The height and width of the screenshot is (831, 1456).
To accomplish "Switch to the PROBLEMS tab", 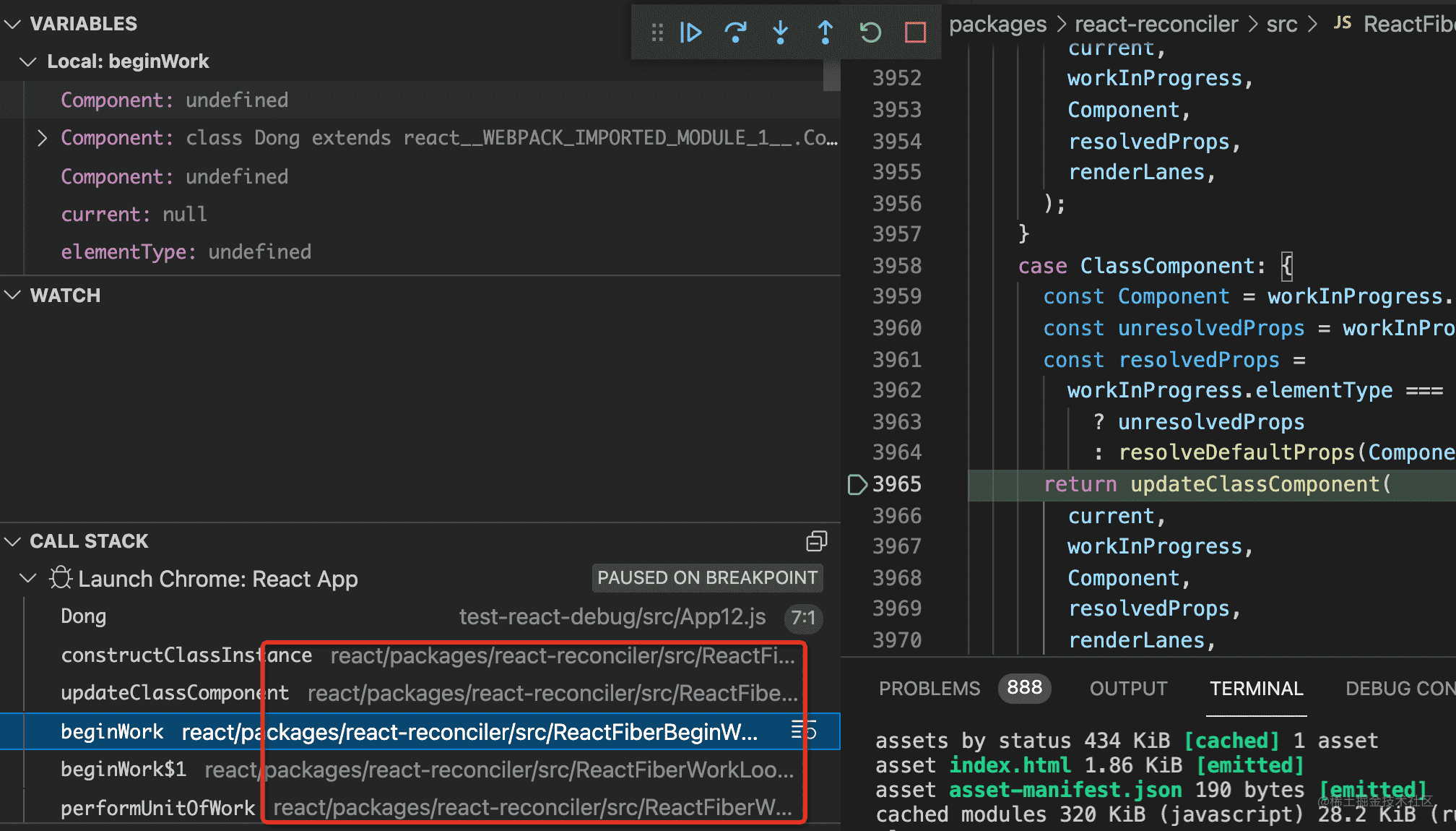I will click(x=929, y=689).
